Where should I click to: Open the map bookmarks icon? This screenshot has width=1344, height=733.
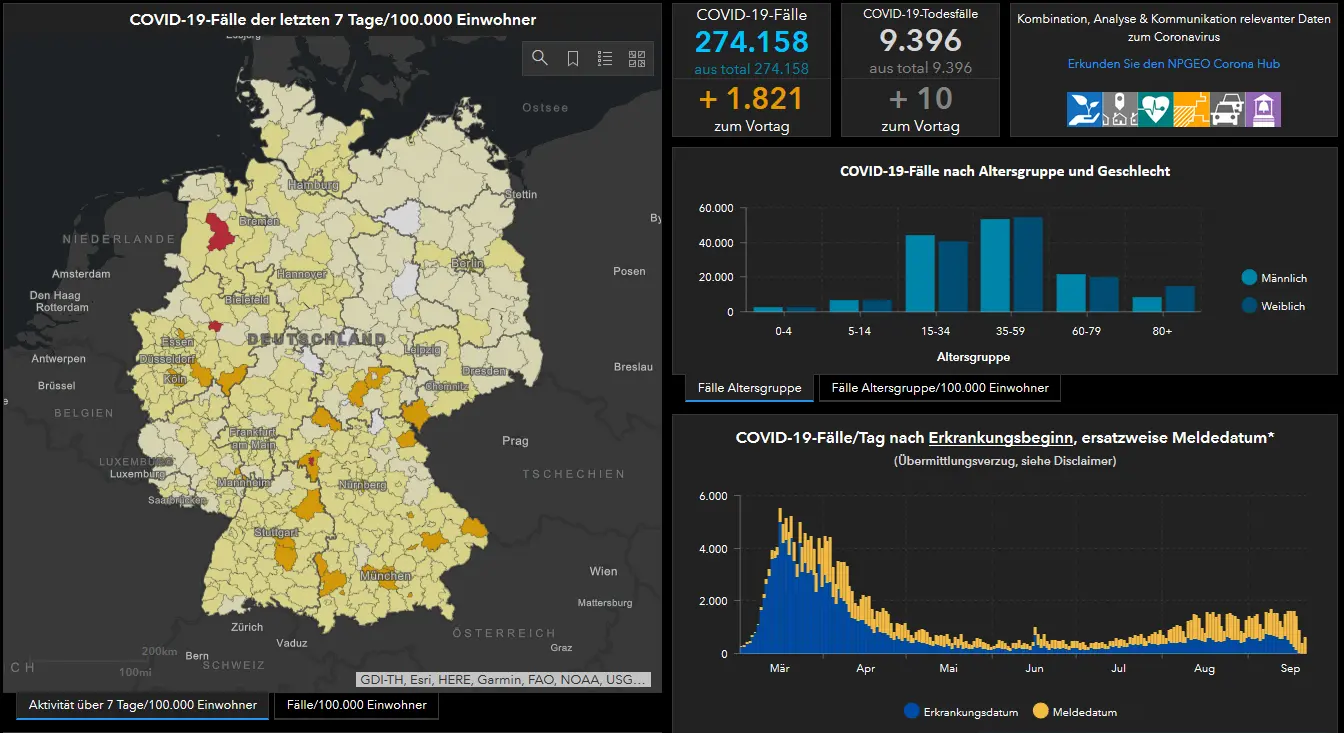coord(573,58)
